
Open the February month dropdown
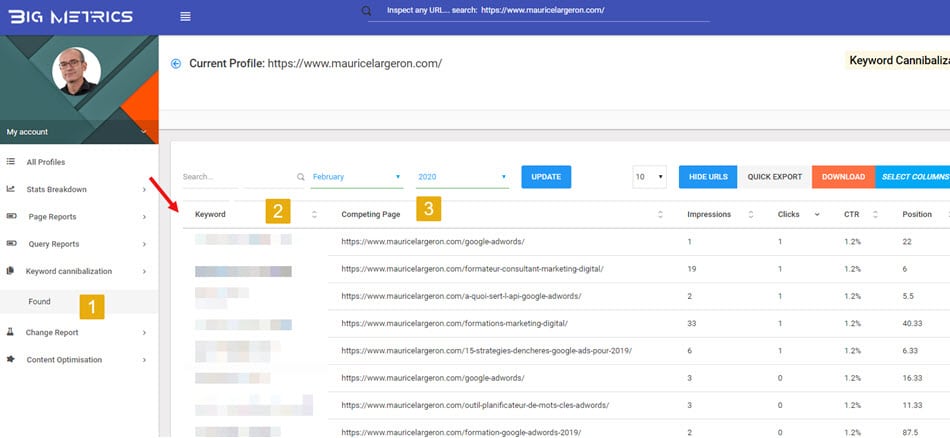(x=357, y=177)
